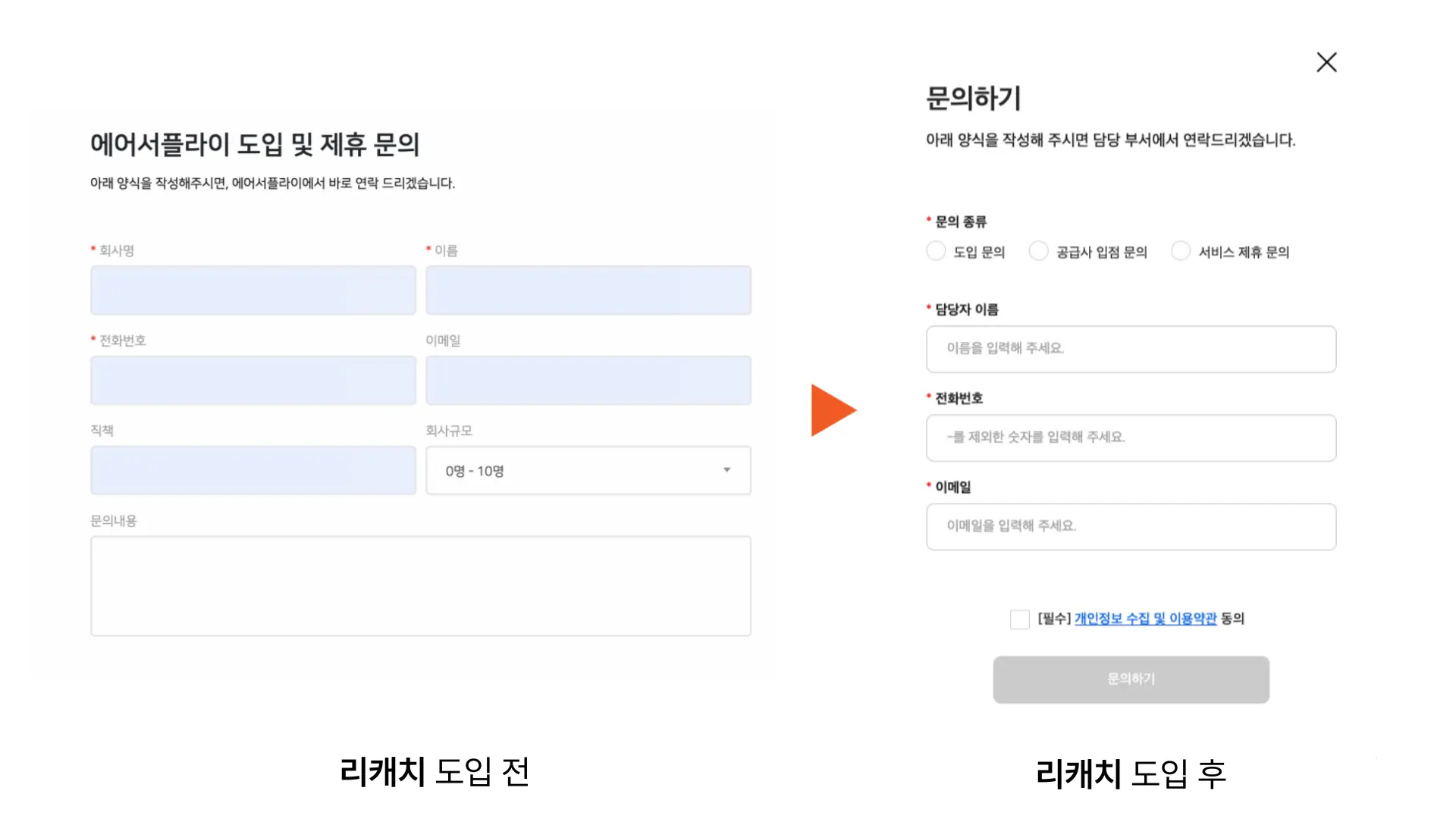The height and width of the screenshot is (819, 1456).
Task: Click the required 이메일 field on the right
Action: coord(1131,526)
